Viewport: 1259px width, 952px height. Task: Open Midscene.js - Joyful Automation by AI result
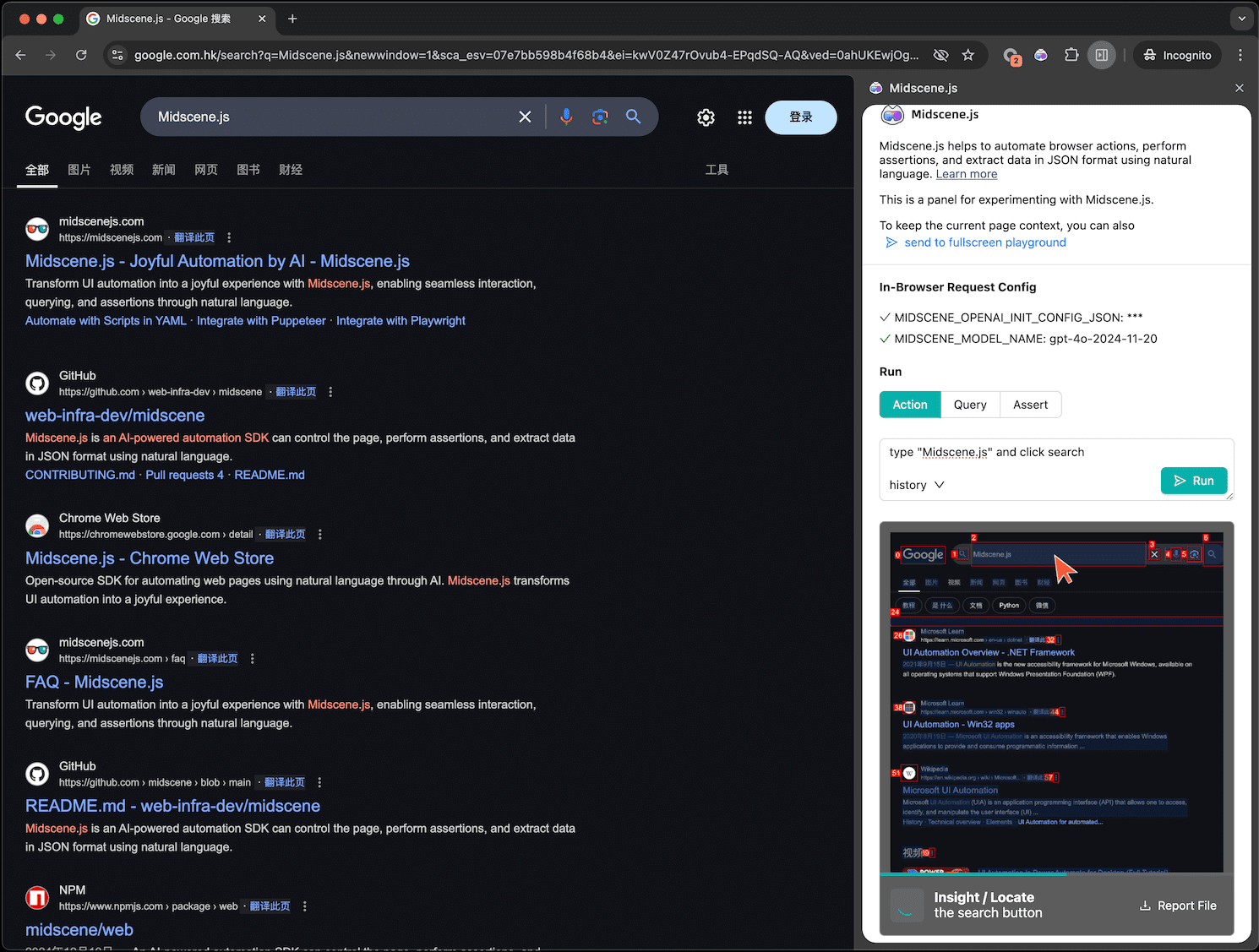(217, 261)
